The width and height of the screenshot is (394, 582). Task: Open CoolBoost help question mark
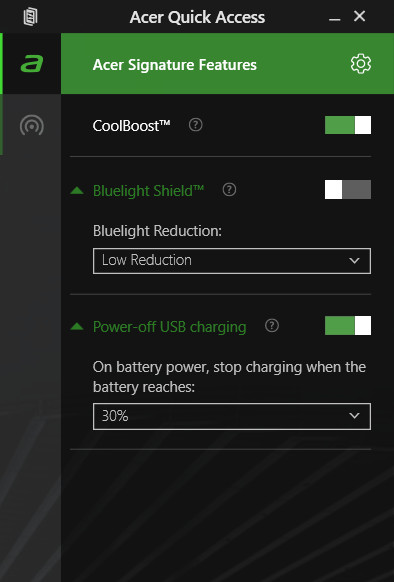195,125
